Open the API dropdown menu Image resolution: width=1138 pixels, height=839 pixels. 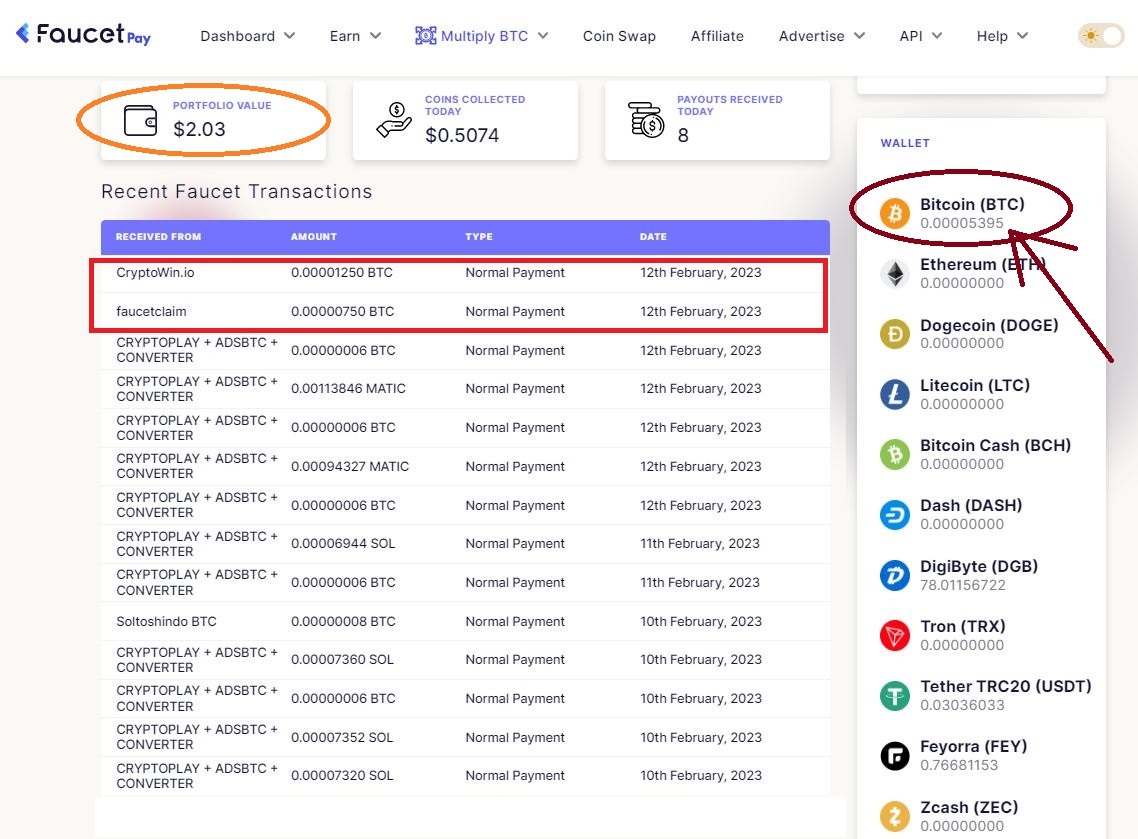(x=920, y=36)
